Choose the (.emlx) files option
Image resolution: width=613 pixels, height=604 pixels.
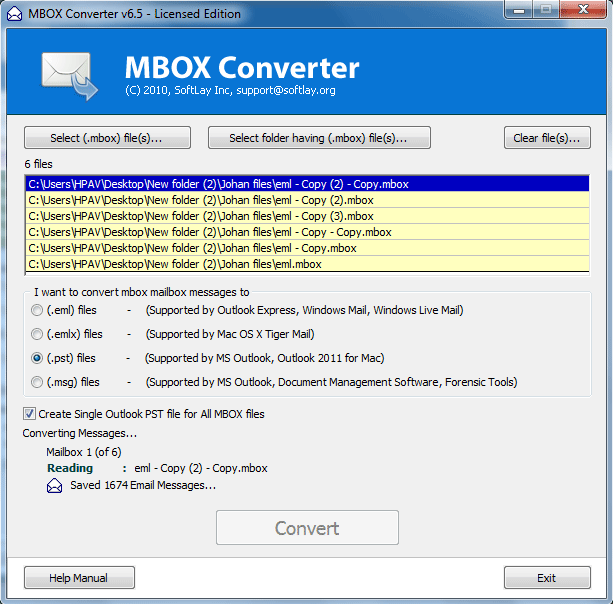point(37,334)
